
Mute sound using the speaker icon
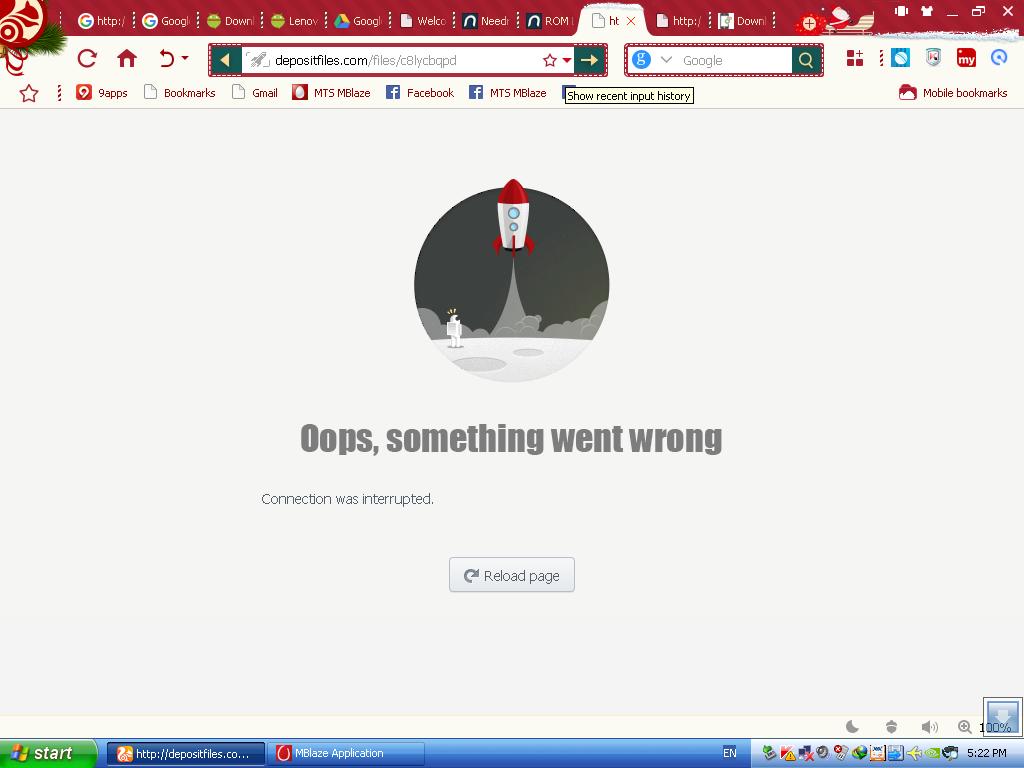[929, 727]
